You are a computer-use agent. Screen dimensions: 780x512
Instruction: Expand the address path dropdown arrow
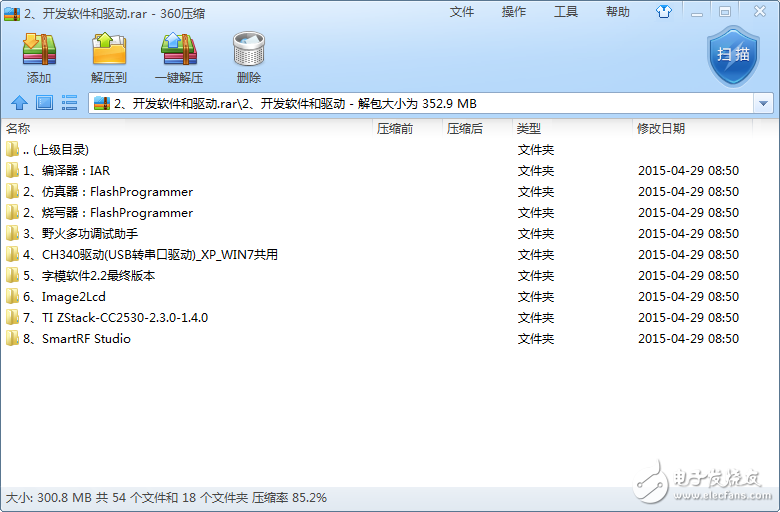tap(764, 103)
